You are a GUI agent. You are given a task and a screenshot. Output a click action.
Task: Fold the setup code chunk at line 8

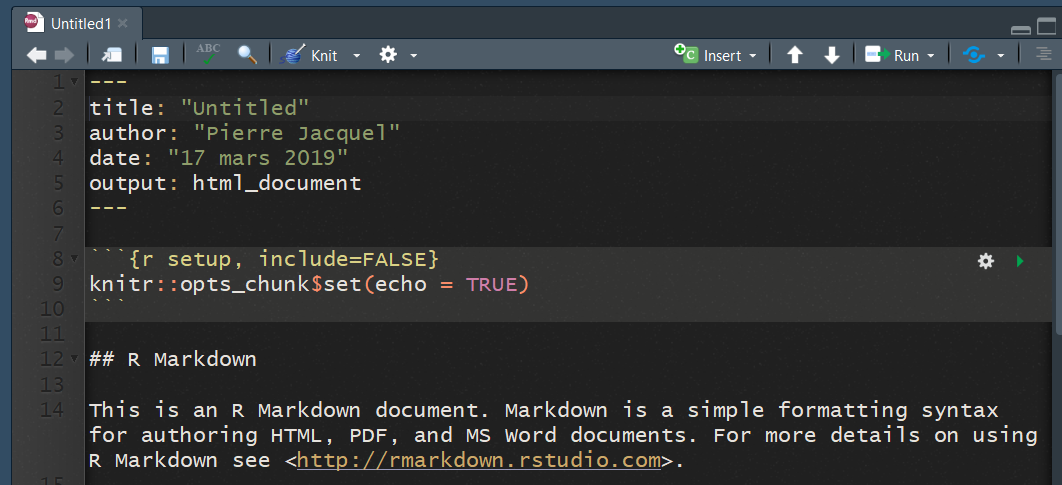pos(75,260)
